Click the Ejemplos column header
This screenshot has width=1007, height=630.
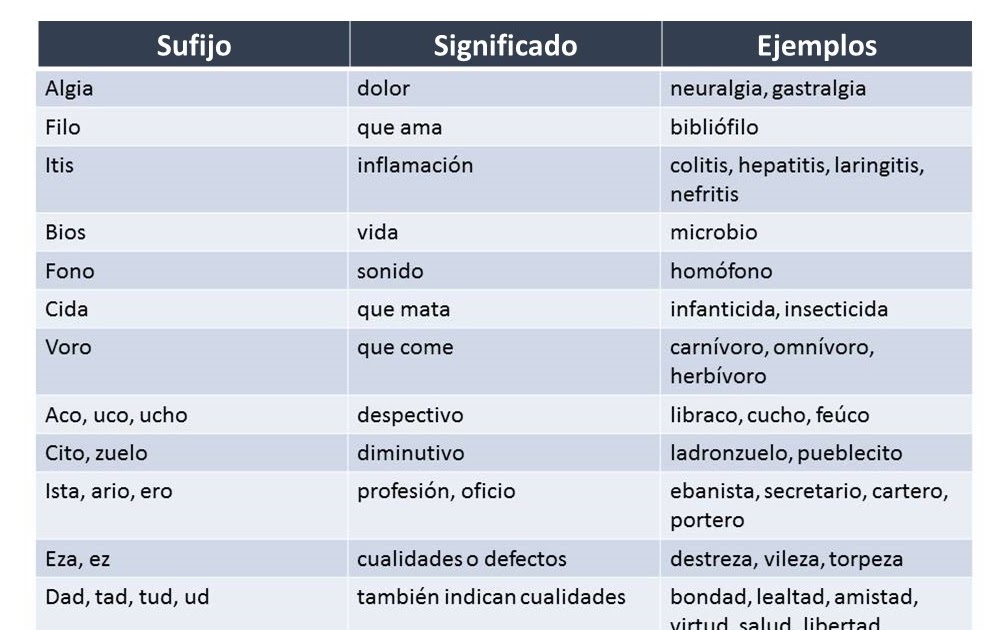[816, 44]
